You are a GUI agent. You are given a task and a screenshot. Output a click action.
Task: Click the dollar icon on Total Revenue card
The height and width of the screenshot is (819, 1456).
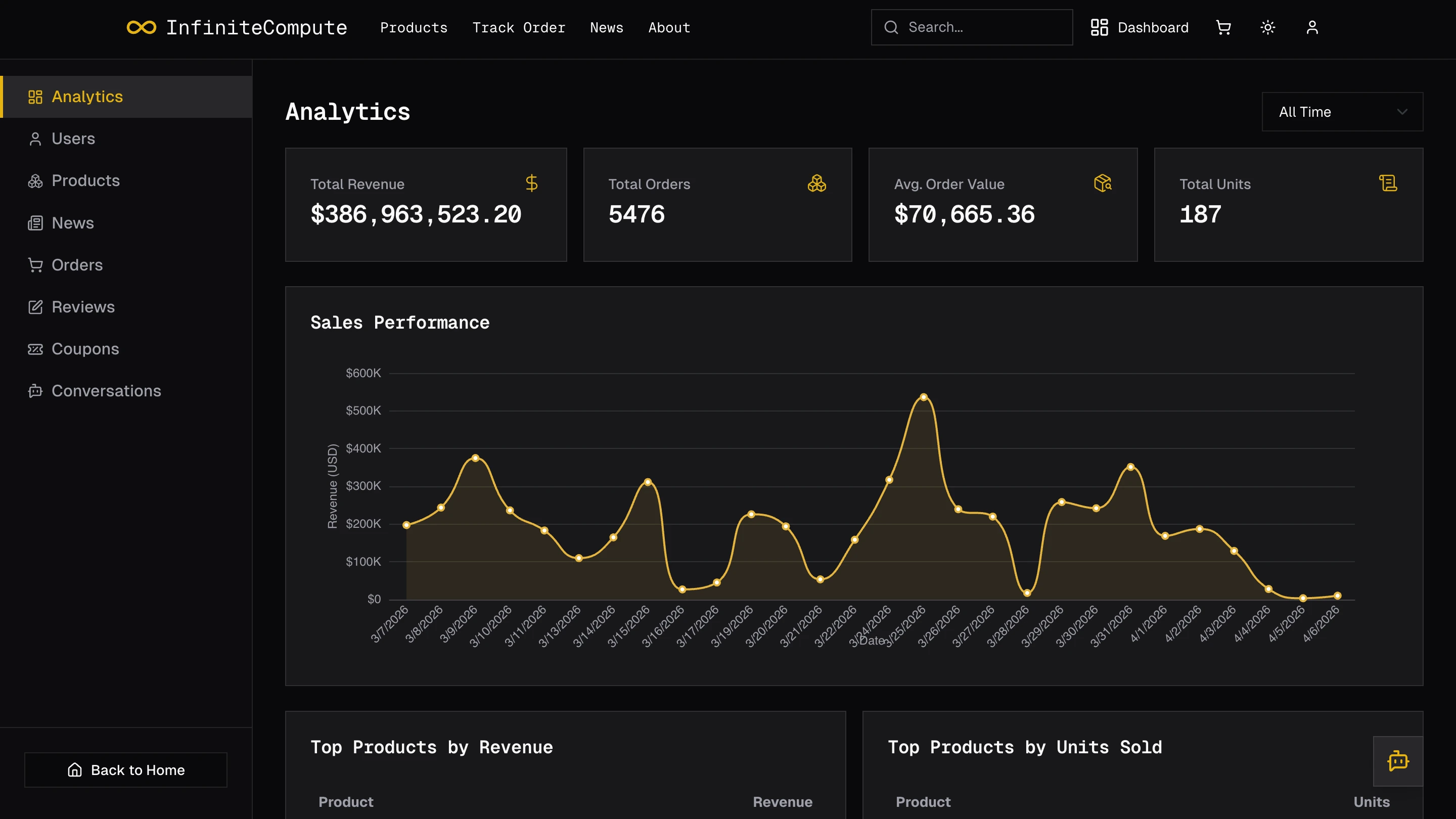531,183
